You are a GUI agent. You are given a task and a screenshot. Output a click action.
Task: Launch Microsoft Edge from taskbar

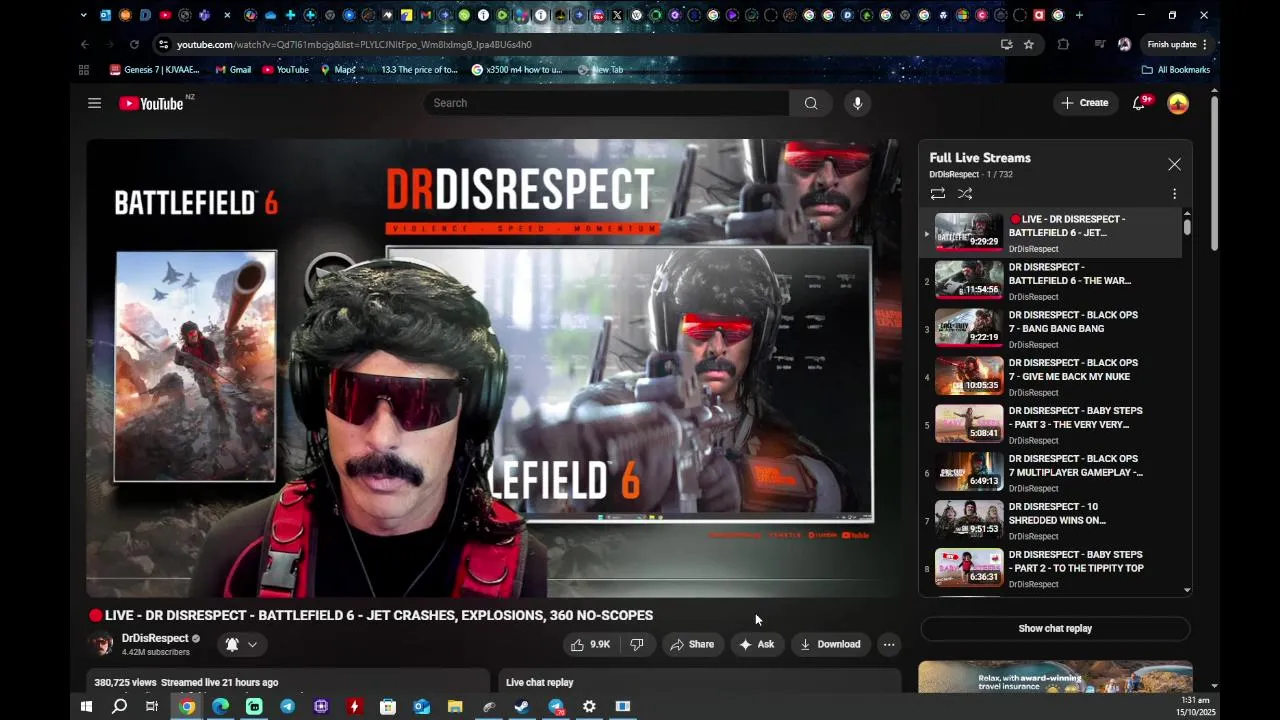point(220,706)
